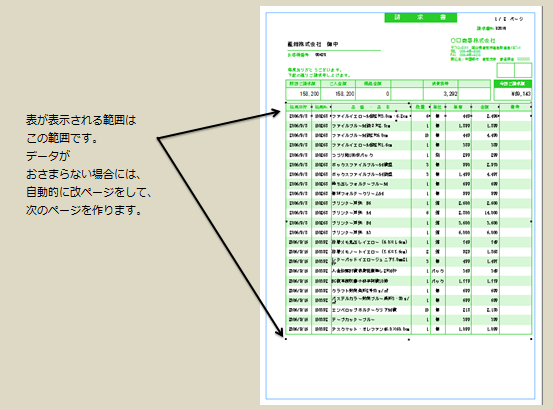
Task: Click the annotation text 表が表示される範囲は
Action: click(x=81, y=120)
